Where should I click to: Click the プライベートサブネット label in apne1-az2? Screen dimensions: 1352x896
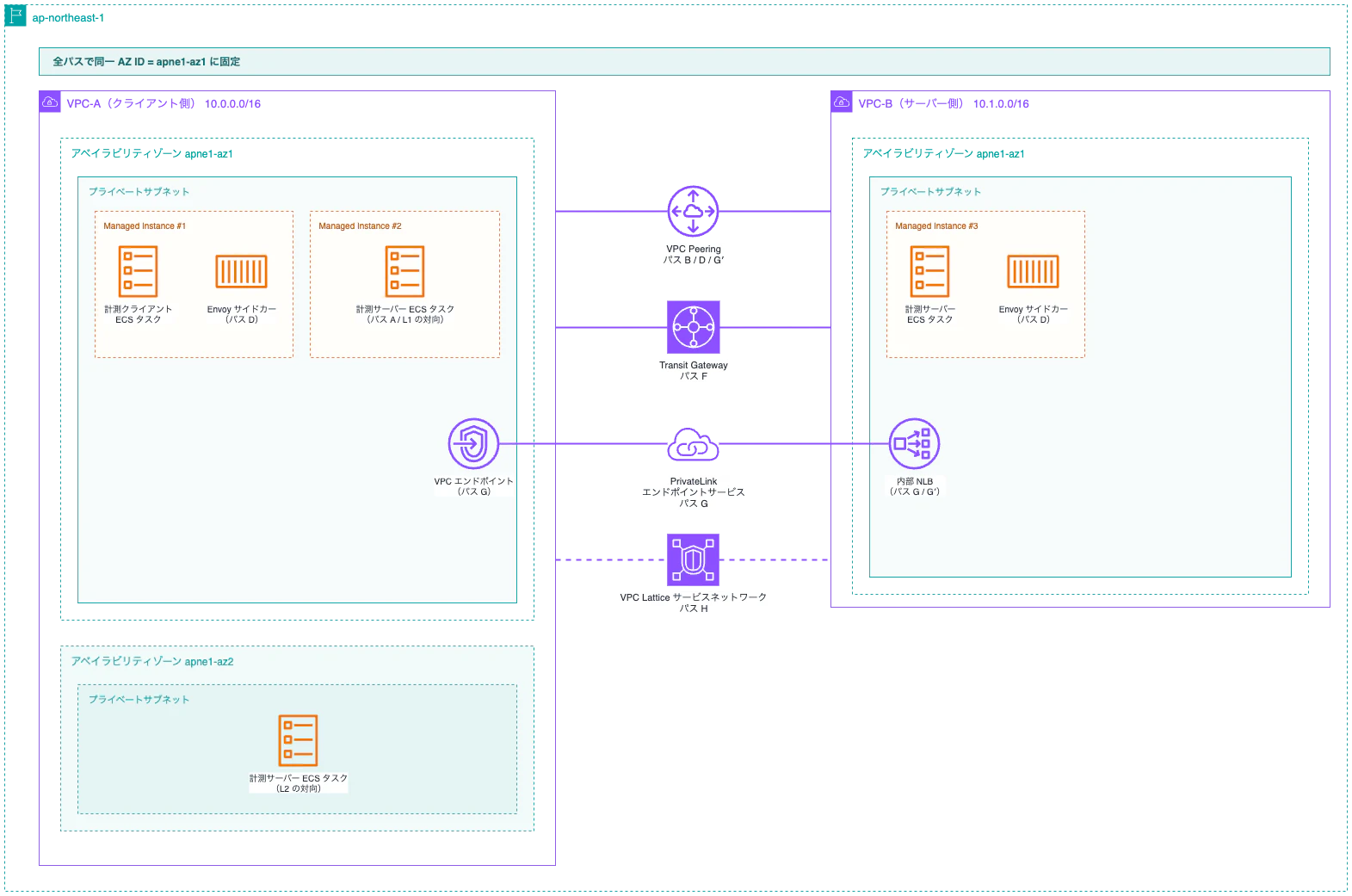139,699
